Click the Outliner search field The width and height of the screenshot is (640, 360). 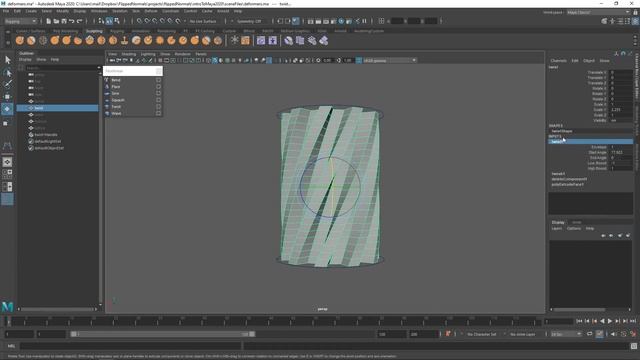point(61,68)
